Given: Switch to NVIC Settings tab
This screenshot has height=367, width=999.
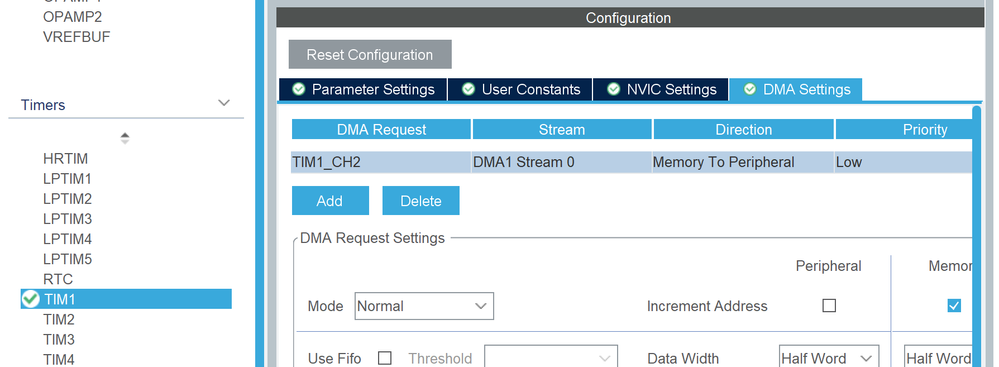Looking at the screenshot, I should click(x=661, y=89).
